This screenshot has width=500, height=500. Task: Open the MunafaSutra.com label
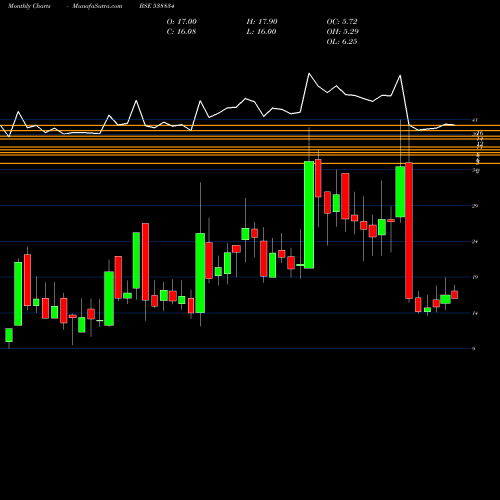pos(97,6)
